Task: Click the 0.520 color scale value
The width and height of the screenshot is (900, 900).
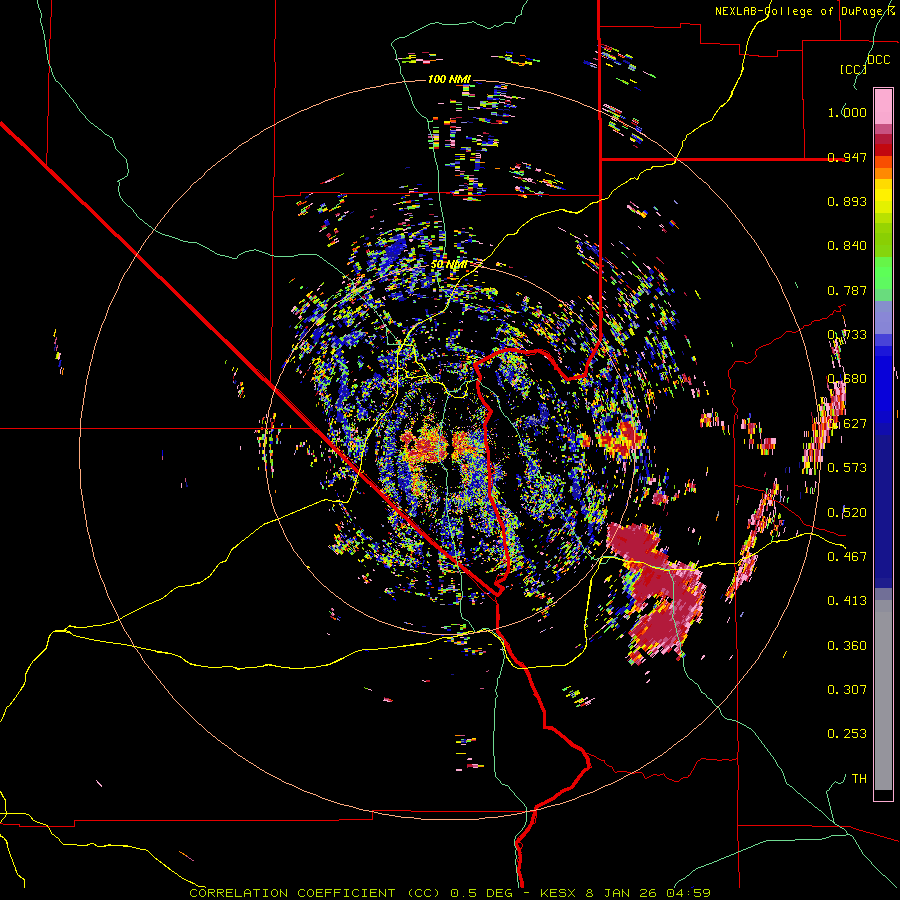Action: coord(847,513)
